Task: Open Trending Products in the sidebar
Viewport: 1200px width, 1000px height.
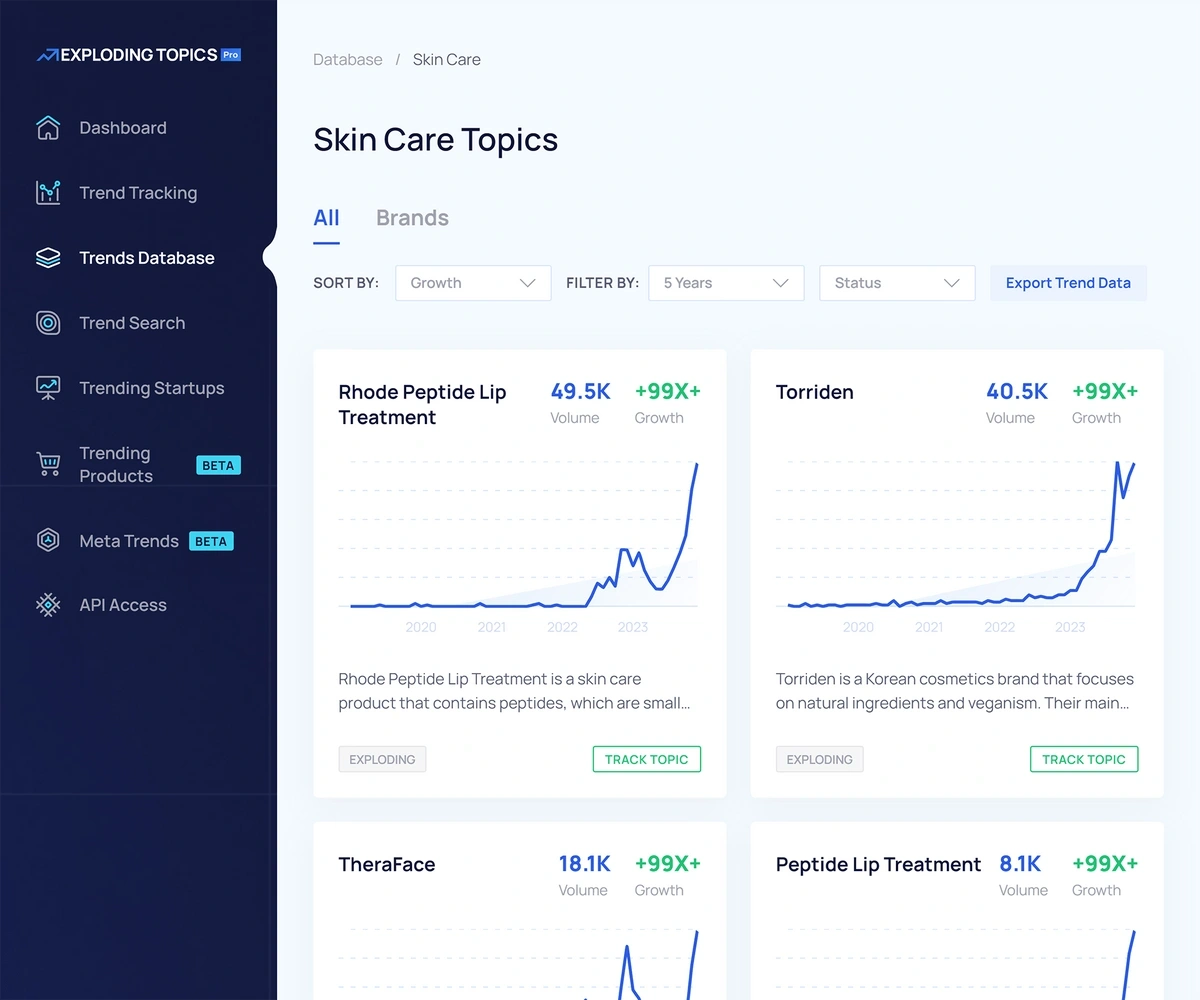Action: (116, 465)
